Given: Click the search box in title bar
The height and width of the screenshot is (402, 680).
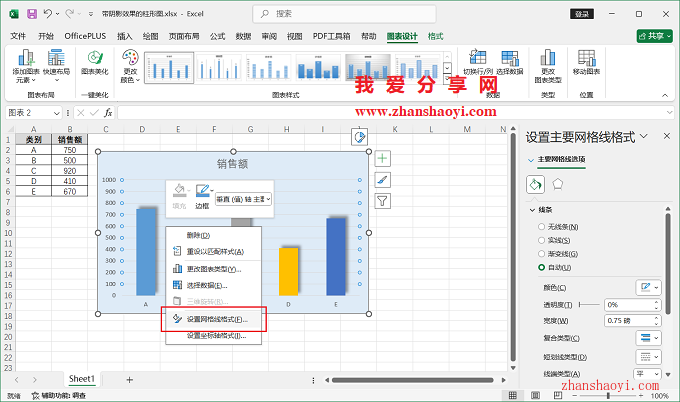Looking at the screenshot, I should (x=344, y=14).
